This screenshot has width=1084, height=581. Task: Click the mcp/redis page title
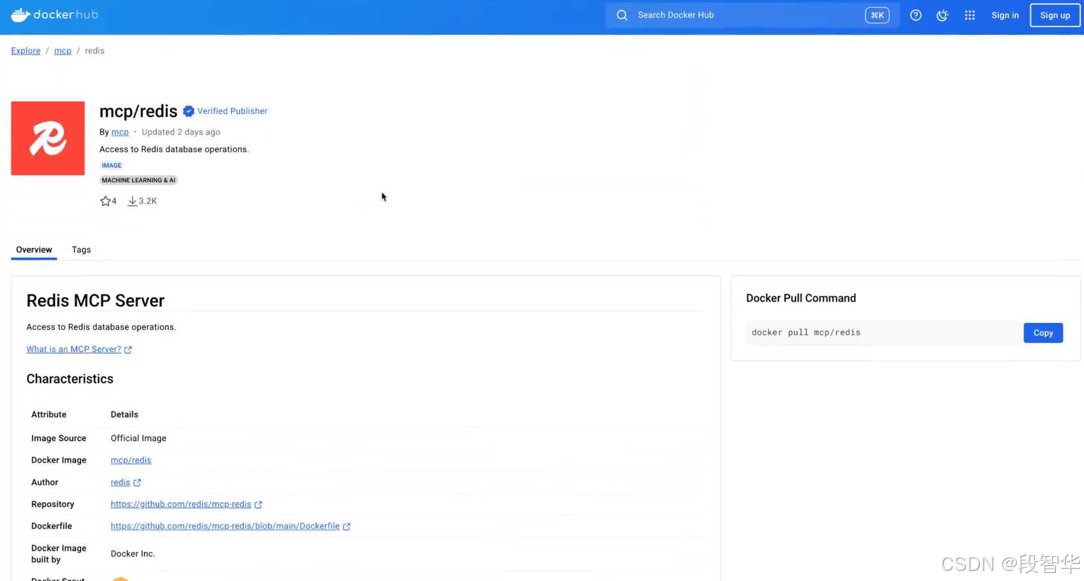[138, 111]
